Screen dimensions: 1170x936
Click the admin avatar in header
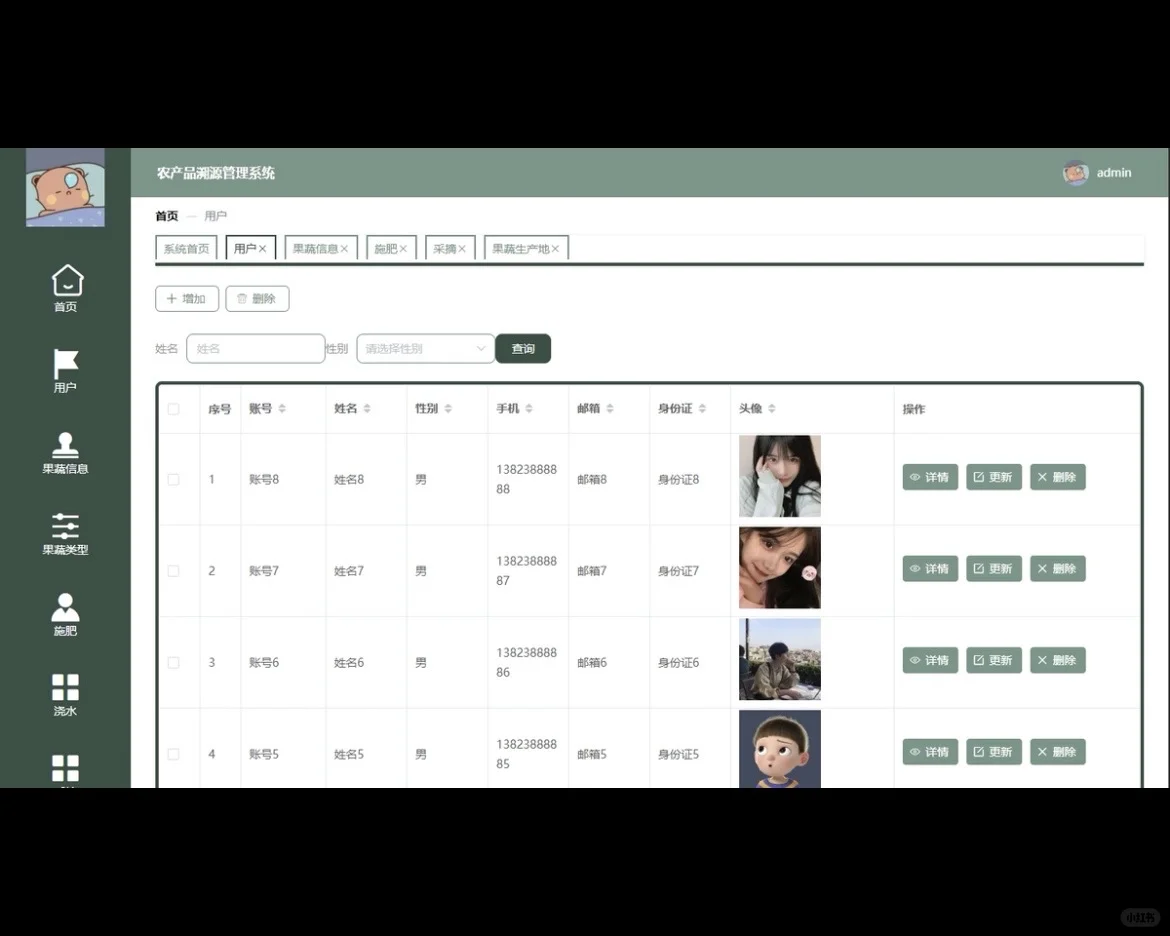[1075, 172]
